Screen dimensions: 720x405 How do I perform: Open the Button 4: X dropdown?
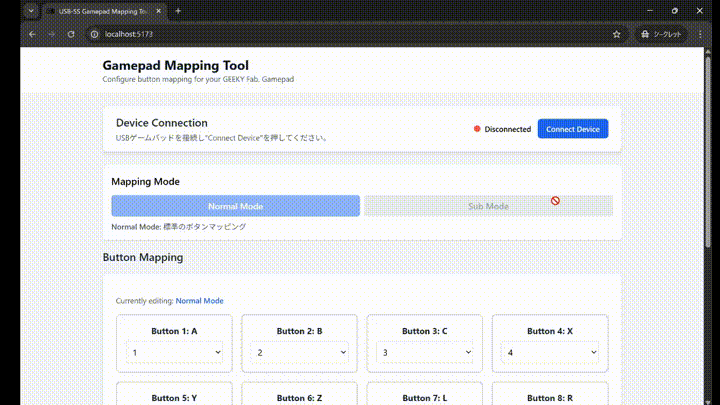550,353
